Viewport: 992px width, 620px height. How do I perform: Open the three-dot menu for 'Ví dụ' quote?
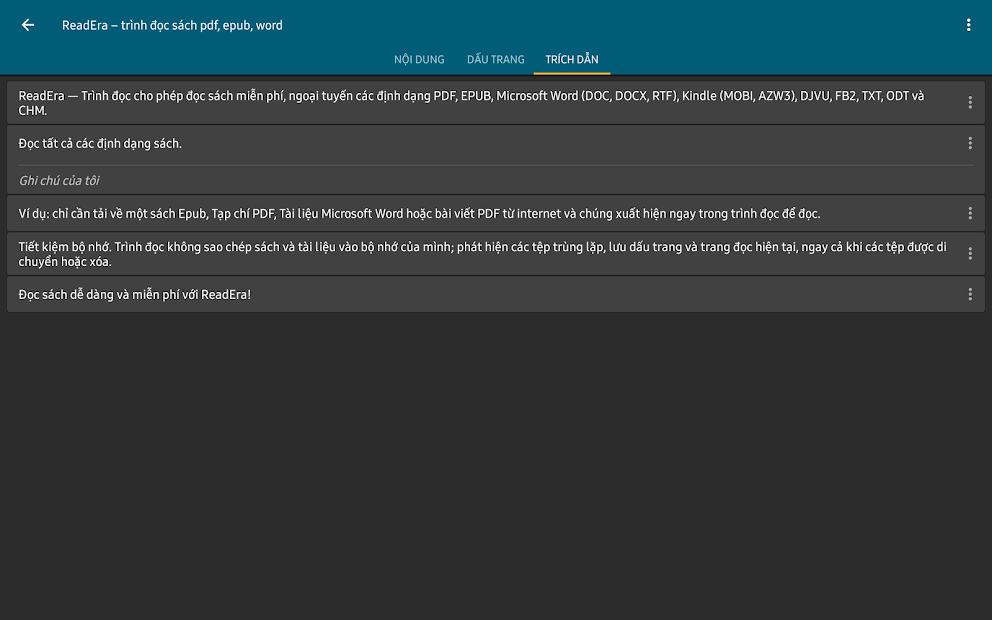click(x=970, y=213)
